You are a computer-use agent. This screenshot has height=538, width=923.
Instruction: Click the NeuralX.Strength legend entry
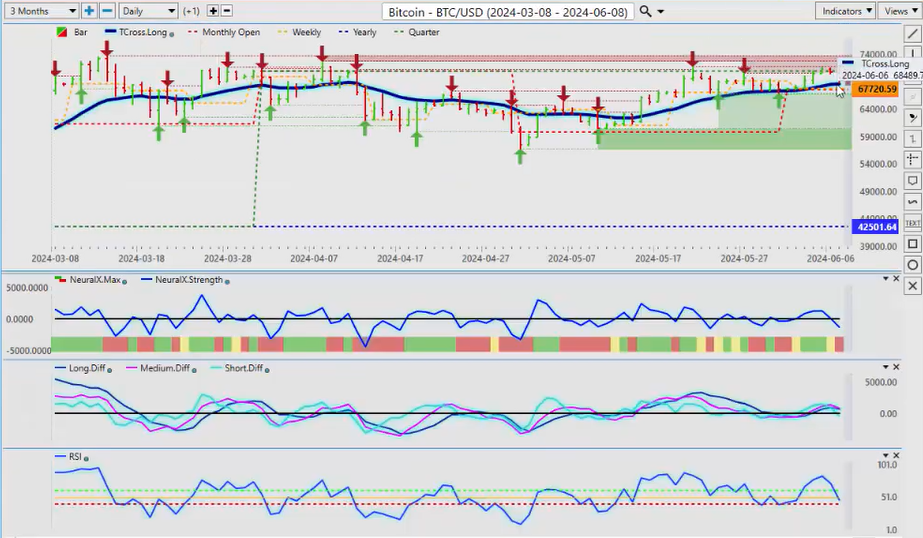[x=182, y=280]
